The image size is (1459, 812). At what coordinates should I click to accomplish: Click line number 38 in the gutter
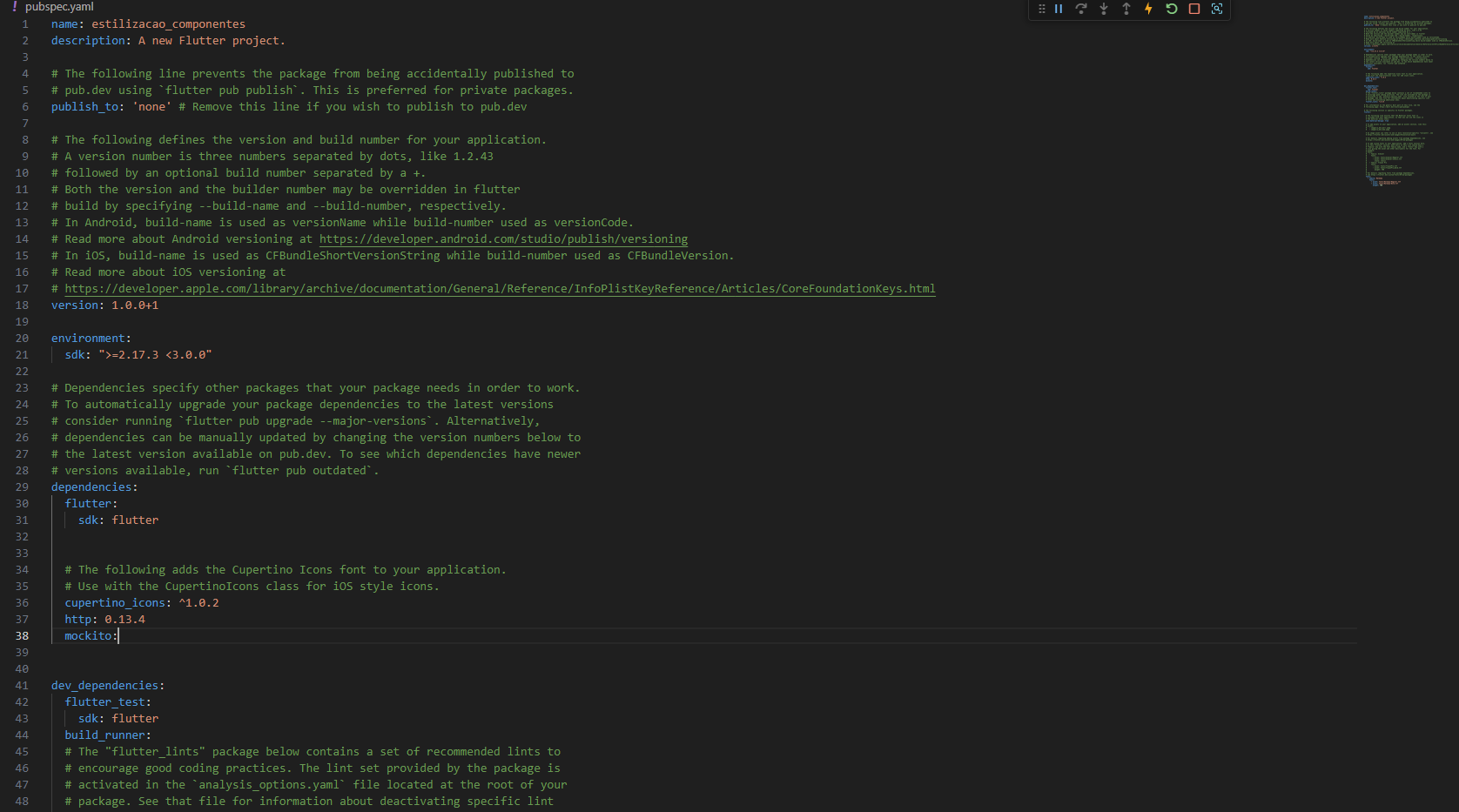point(22,636)
